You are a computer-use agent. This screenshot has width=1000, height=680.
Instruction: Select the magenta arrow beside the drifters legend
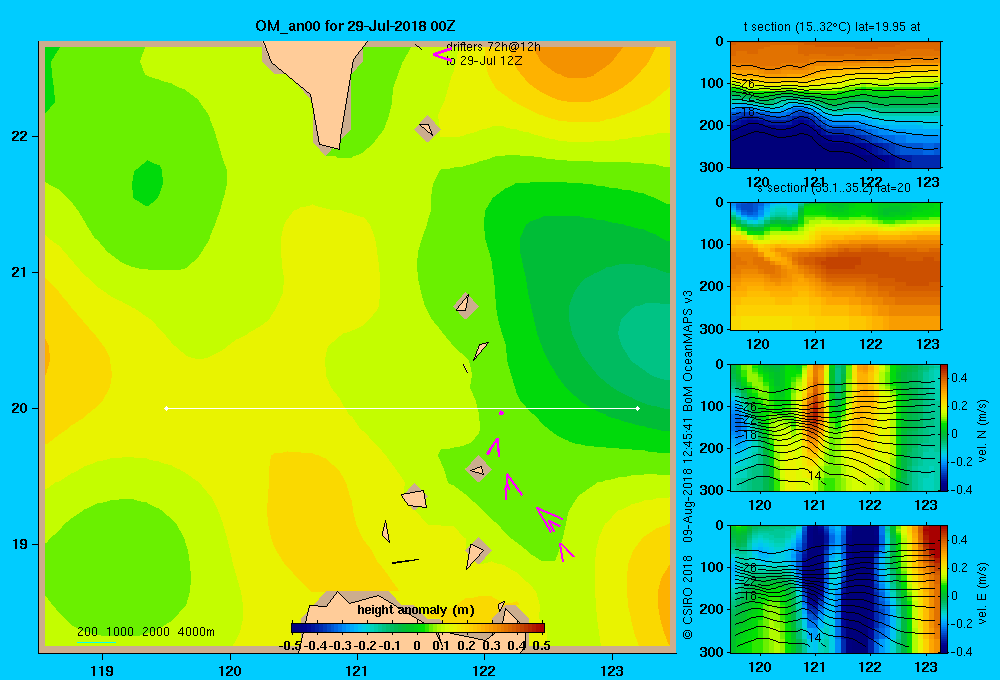pyautogui.click(x=443, y=55)
